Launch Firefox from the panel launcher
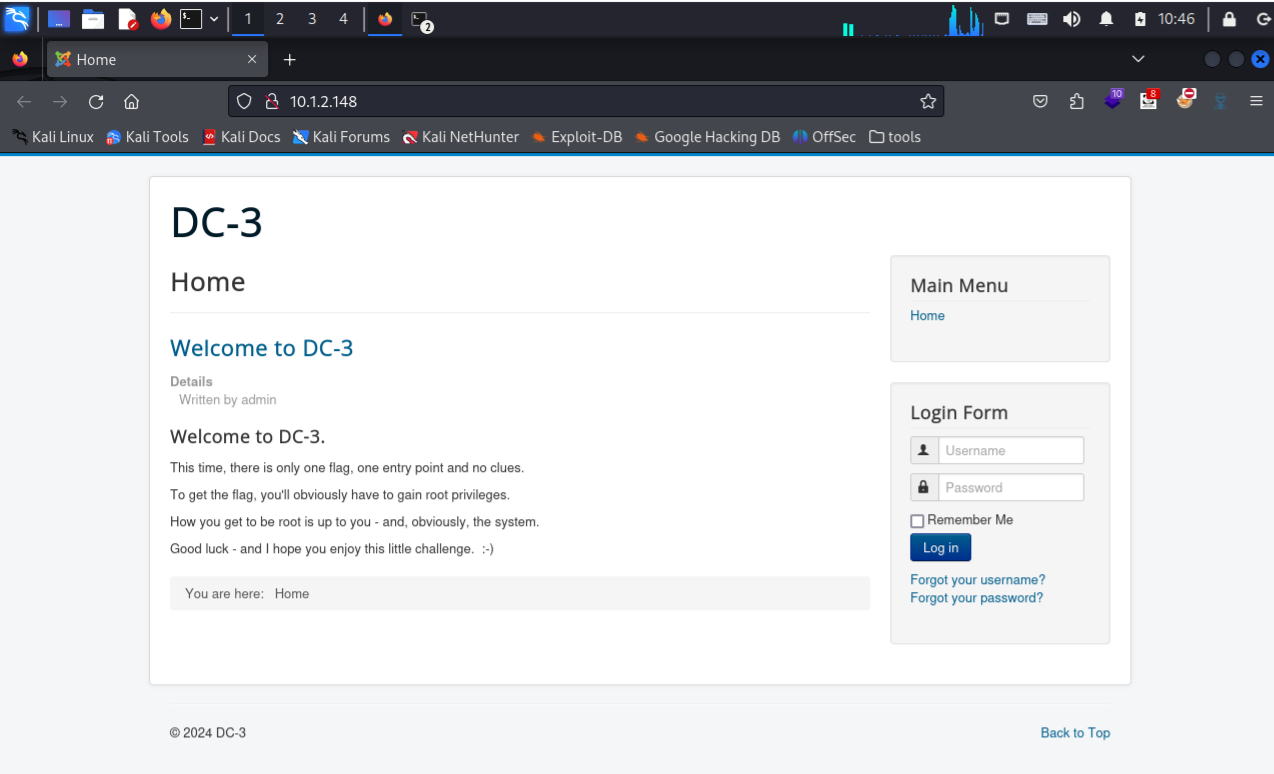 click(161, 19)
